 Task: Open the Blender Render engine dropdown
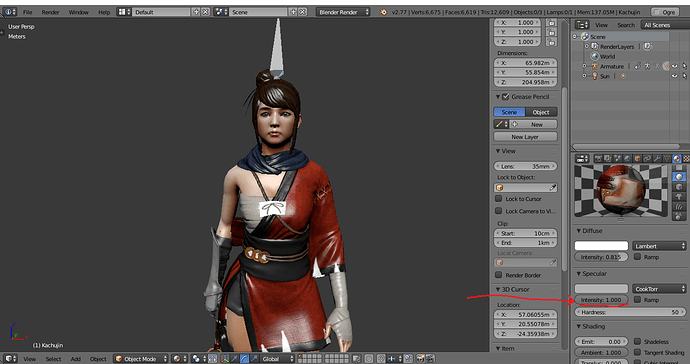343,12
